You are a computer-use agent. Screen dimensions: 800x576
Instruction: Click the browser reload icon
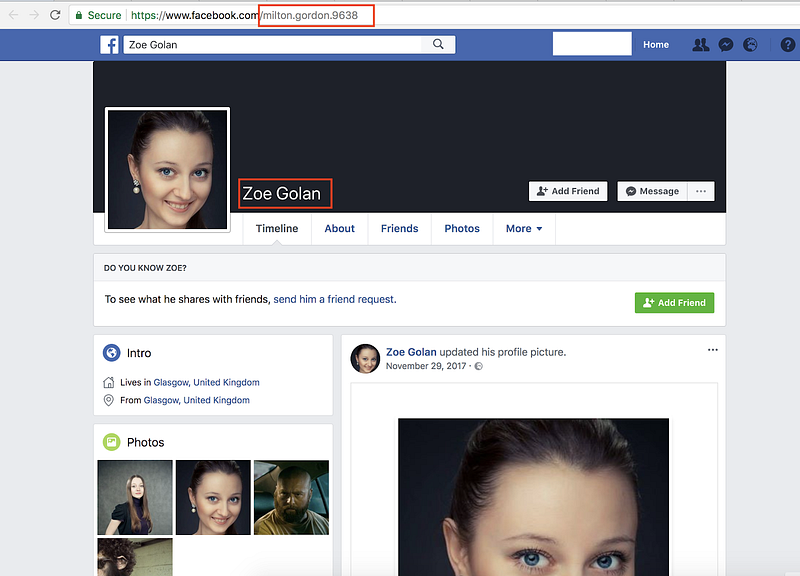[x=54, y=15]
